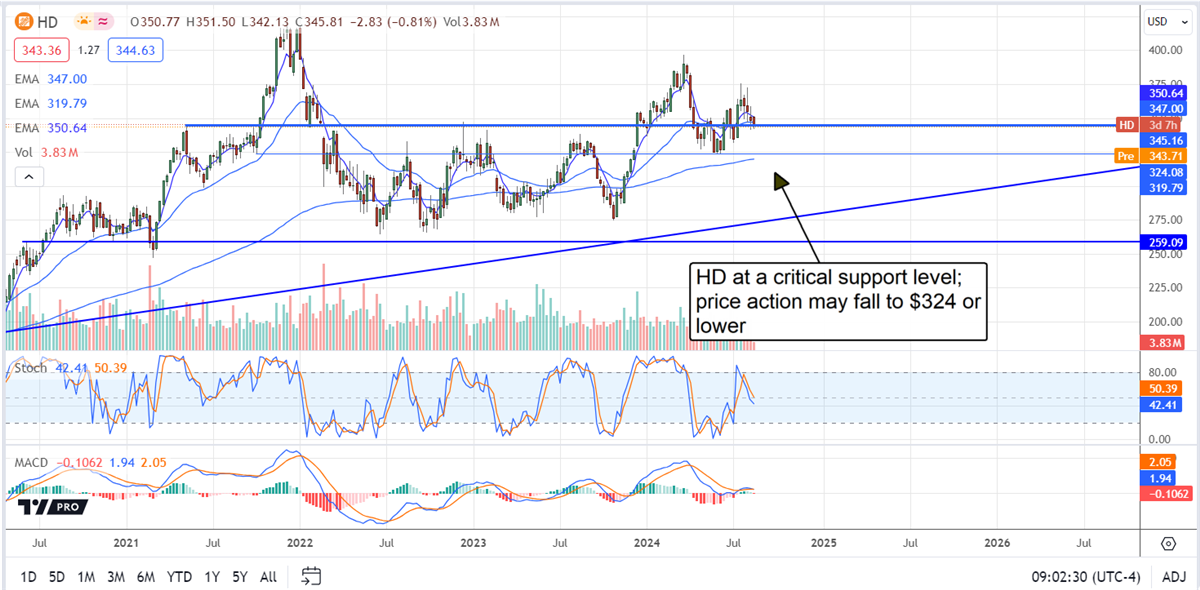Select the 1M time range
This screenshot has height=590, width=1200.
coord(86,577)
